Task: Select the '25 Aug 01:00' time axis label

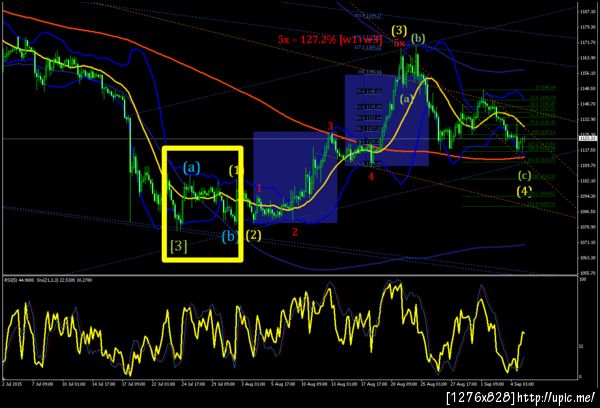Action: coord(434,384)
